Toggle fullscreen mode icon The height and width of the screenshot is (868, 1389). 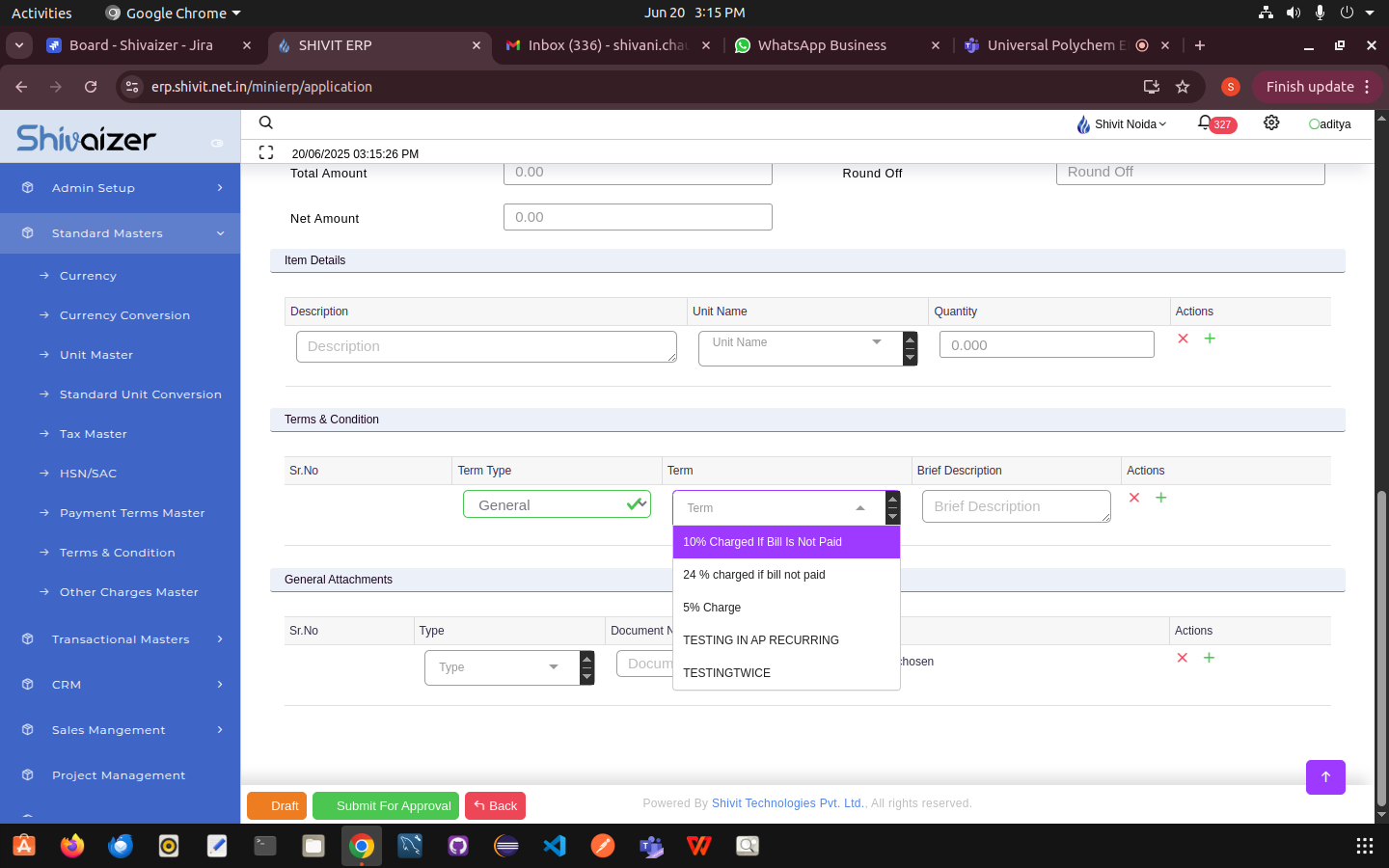(x=266, y=152)
